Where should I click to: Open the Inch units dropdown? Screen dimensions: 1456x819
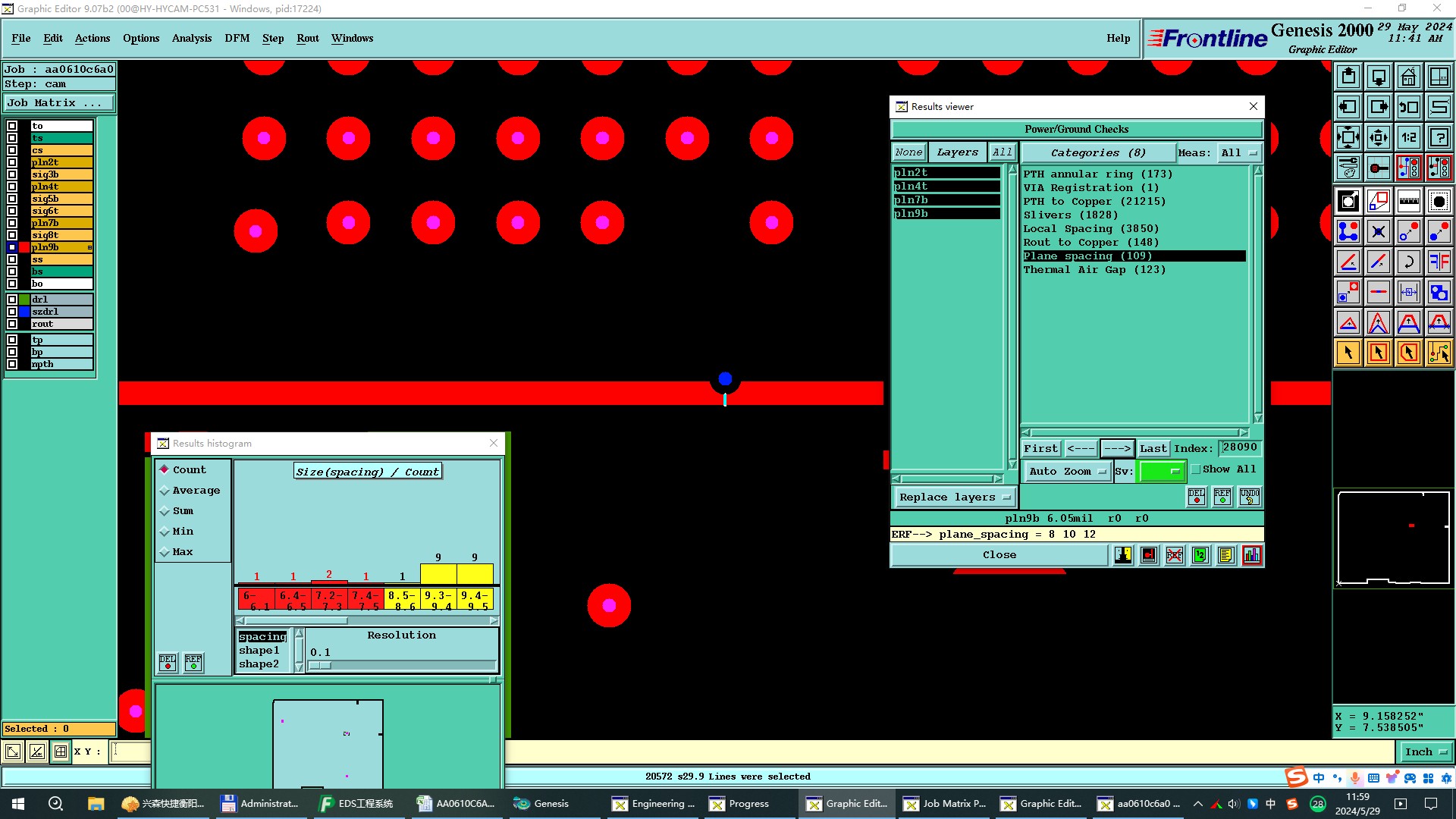coord(1426,752)
